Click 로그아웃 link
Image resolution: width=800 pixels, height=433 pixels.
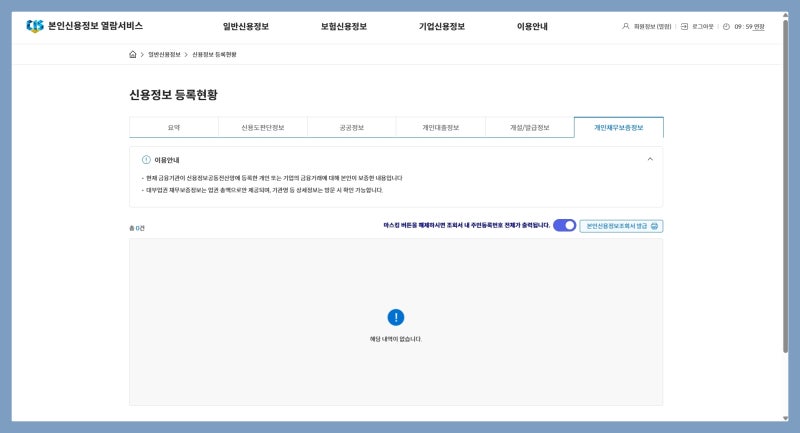tap(703, 27)
